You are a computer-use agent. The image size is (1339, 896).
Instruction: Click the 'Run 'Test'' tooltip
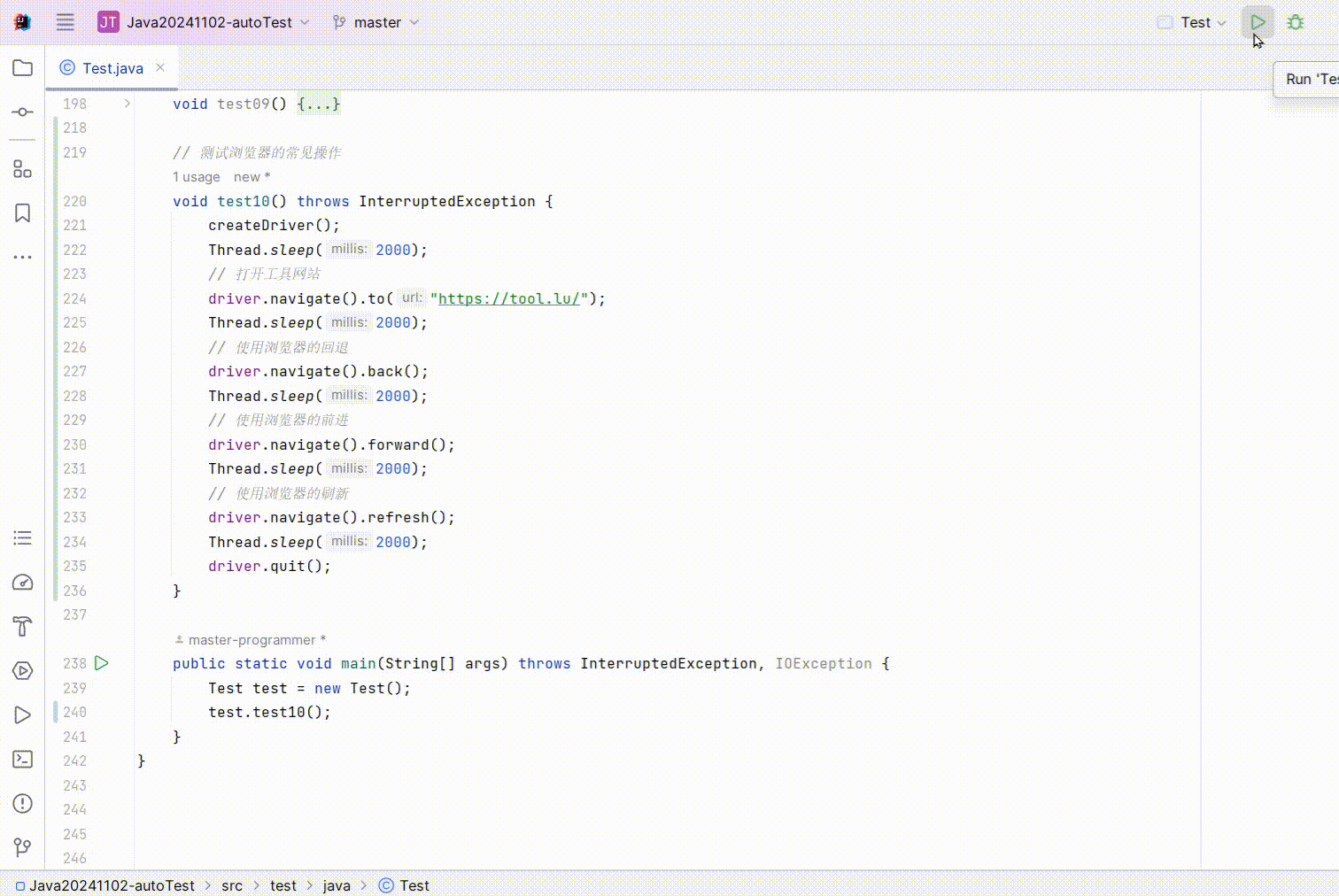[x=1307, y=79]
